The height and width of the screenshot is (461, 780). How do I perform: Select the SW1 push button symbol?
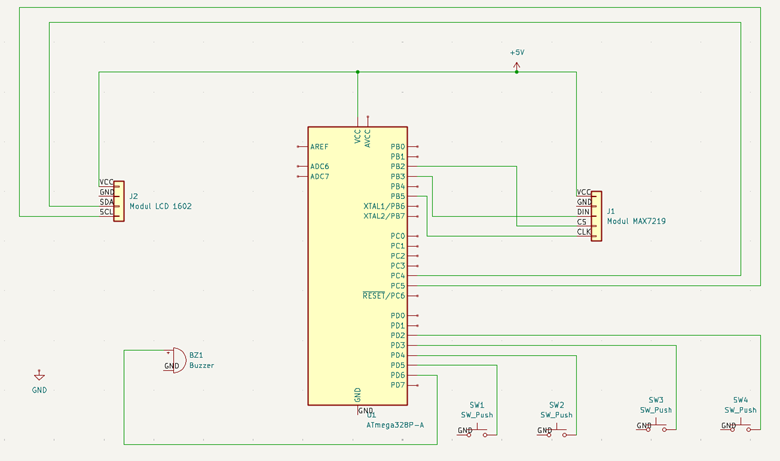pyautogui.click(x=477, y=431)
